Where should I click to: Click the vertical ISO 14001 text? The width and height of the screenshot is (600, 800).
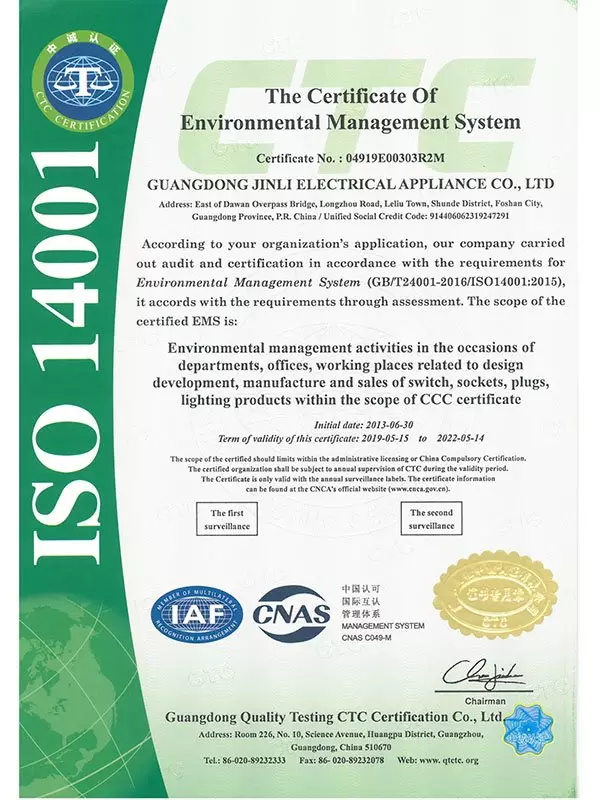[x=66, y=353]
